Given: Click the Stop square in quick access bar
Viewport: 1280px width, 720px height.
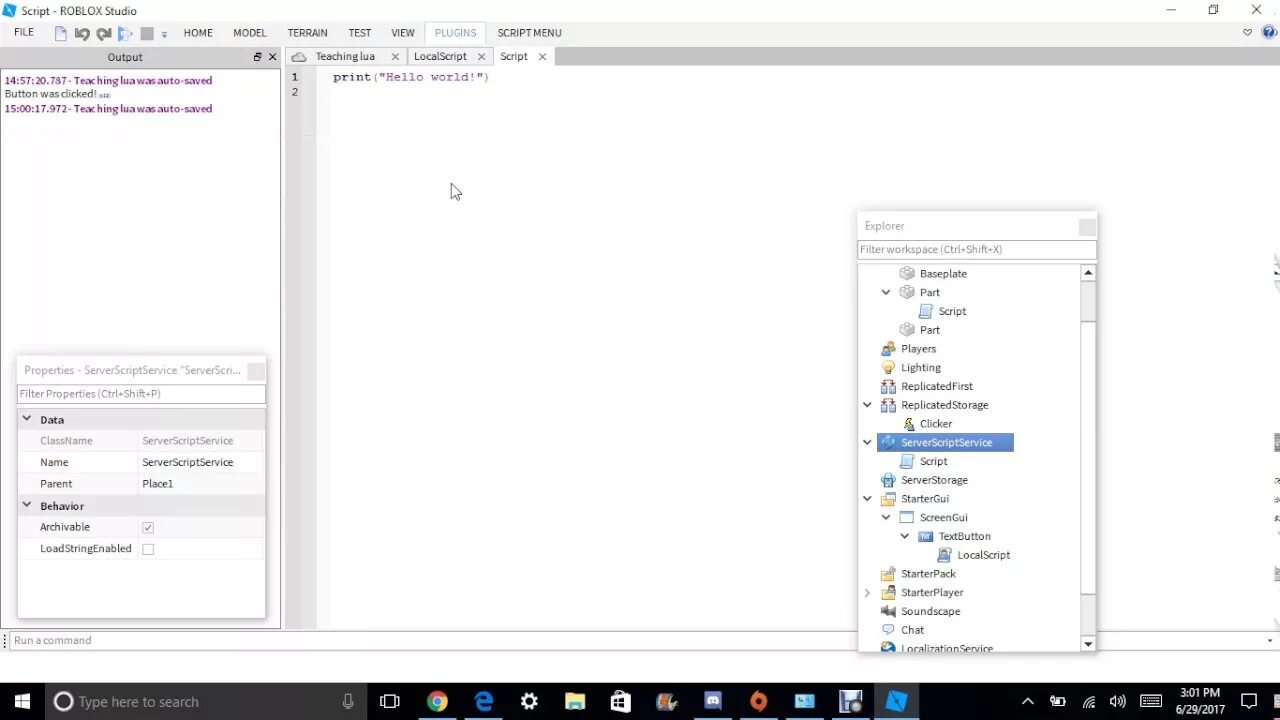Looking at the screenshot, I should pyautogui.click(x=147, y=33).
